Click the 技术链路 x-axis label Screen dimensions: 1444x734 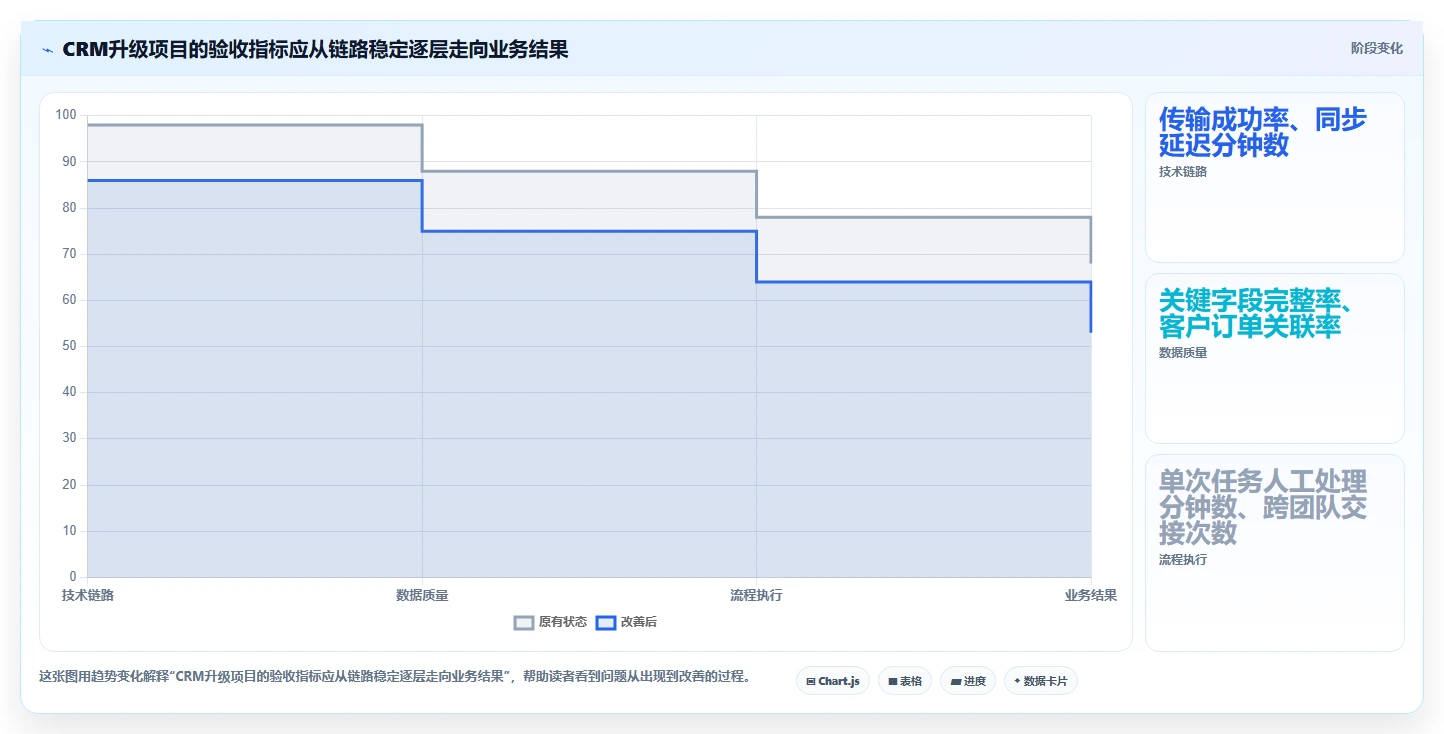88,595
